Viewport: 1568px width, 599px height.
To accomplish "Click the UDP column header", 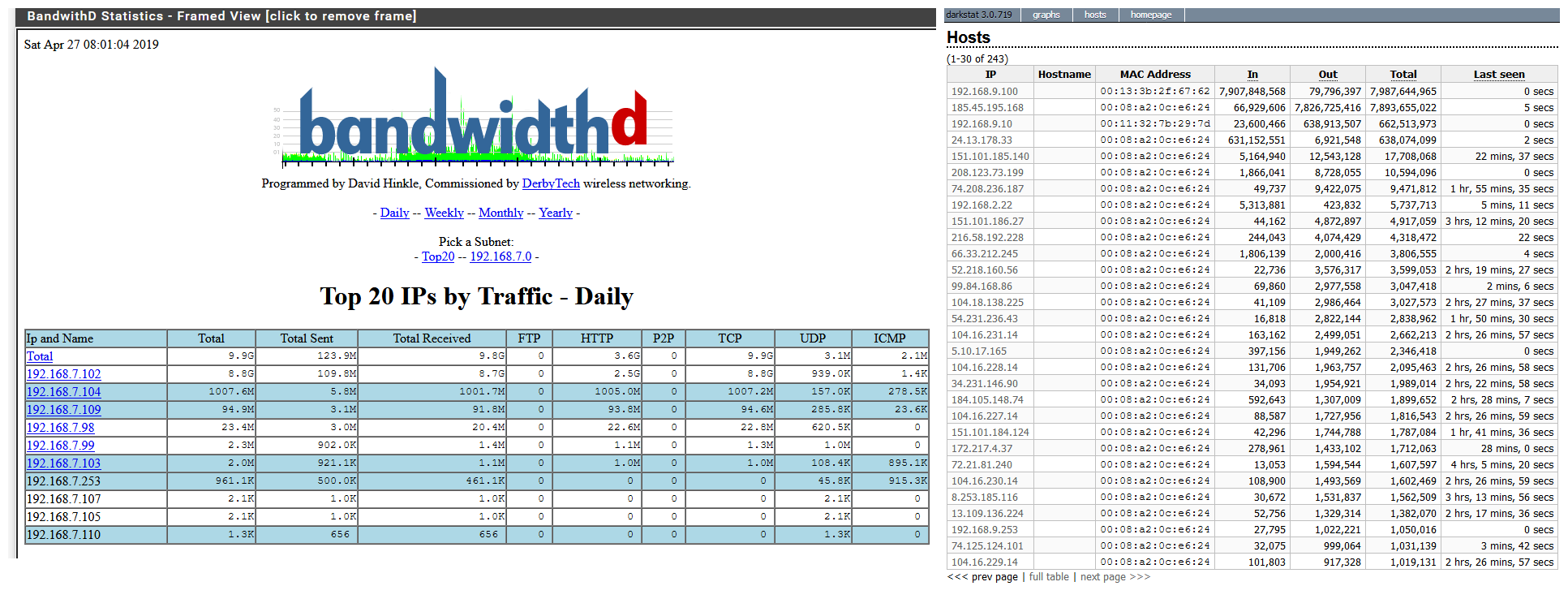I will tap(813, 338).
